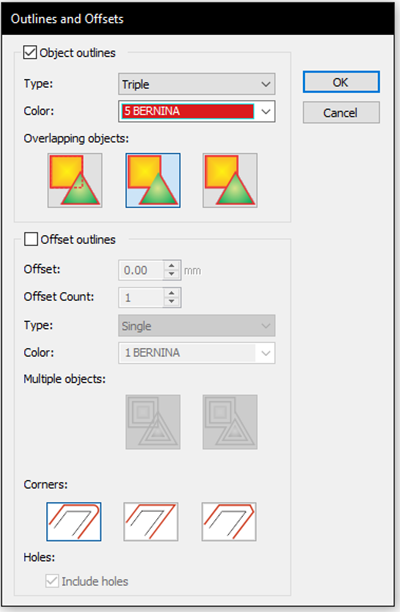Image resolution: width=400 pixels, height=612 pixels.
Task: Open the Single offset type dropdown
Action: click(x=197, y=326)
